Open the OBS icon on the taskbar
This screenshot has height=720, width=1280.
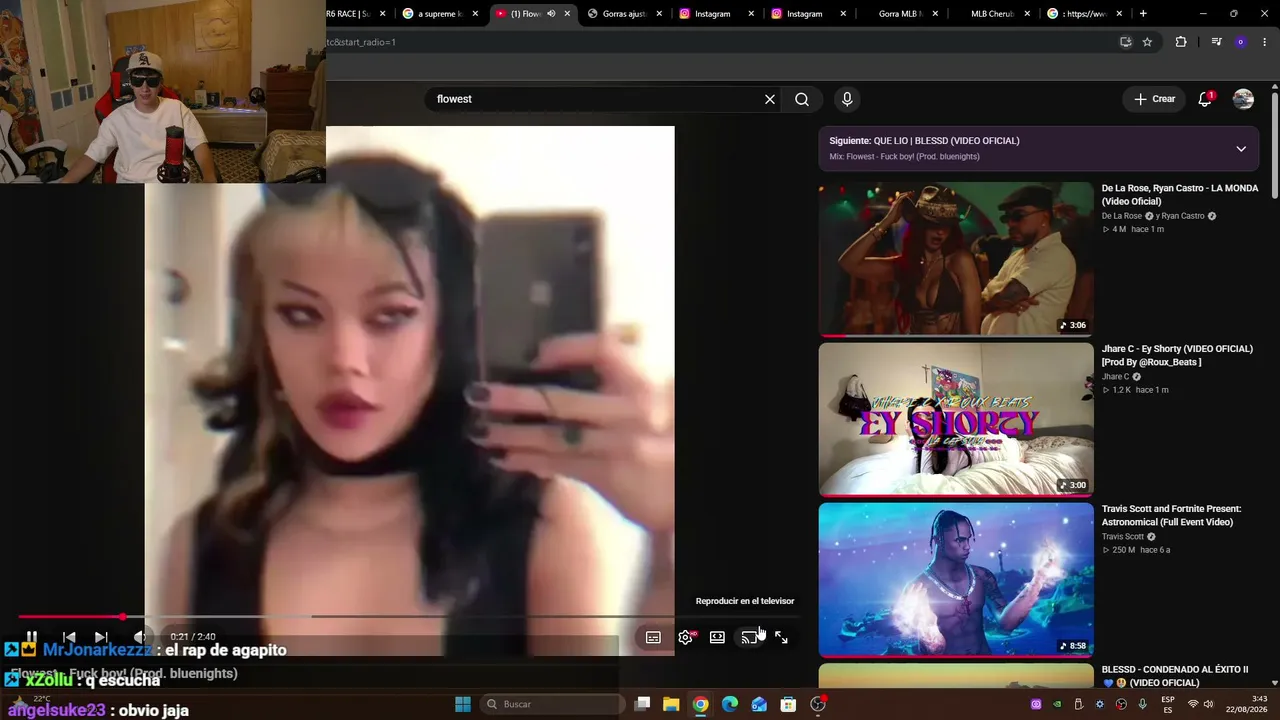point(818,704)
